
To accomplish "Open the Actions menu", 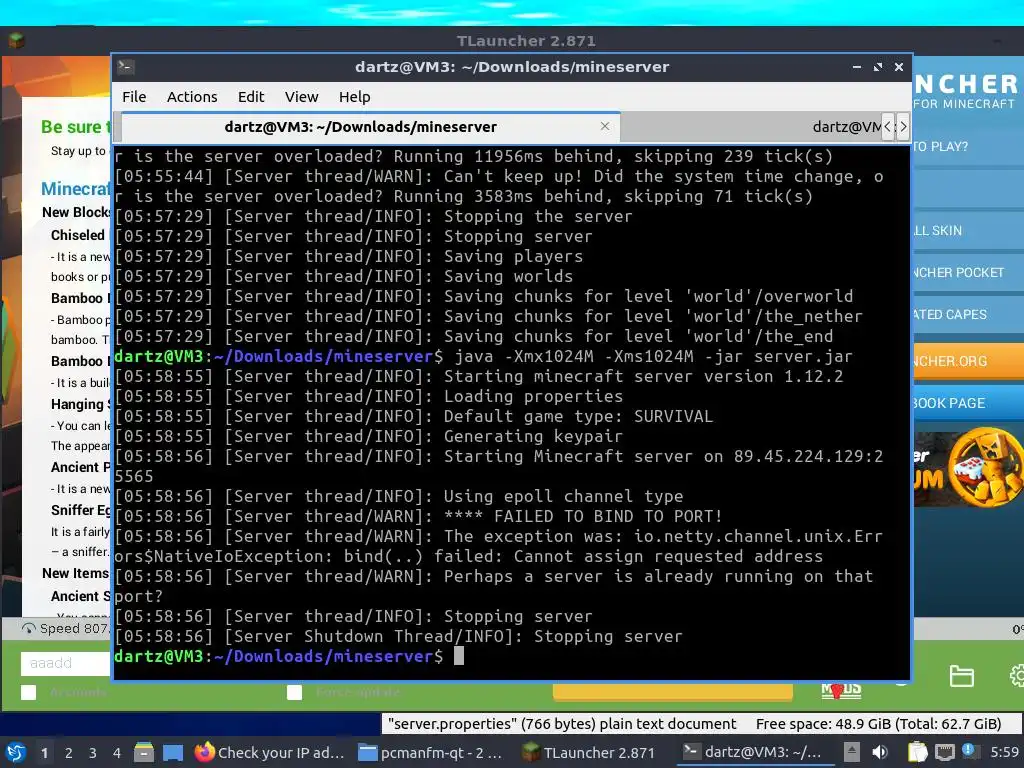I will (192, 97).
